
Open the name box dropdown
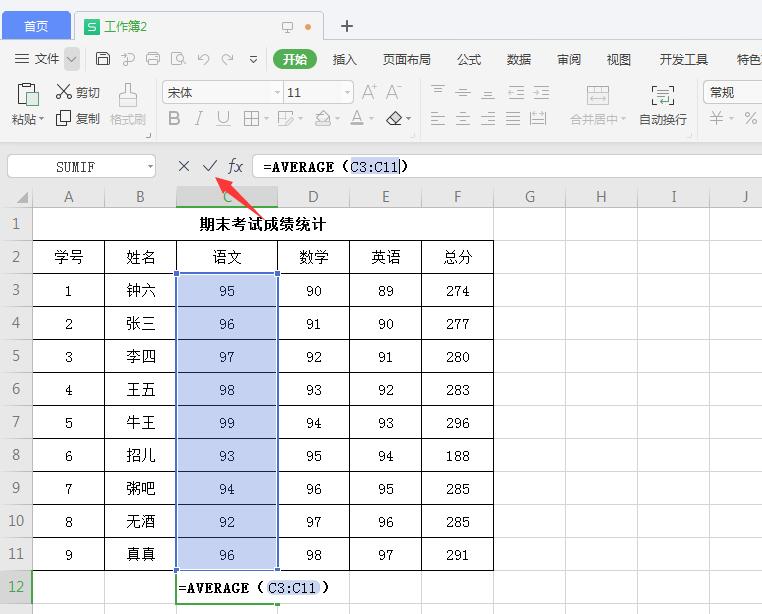click(x=150, y=167)
